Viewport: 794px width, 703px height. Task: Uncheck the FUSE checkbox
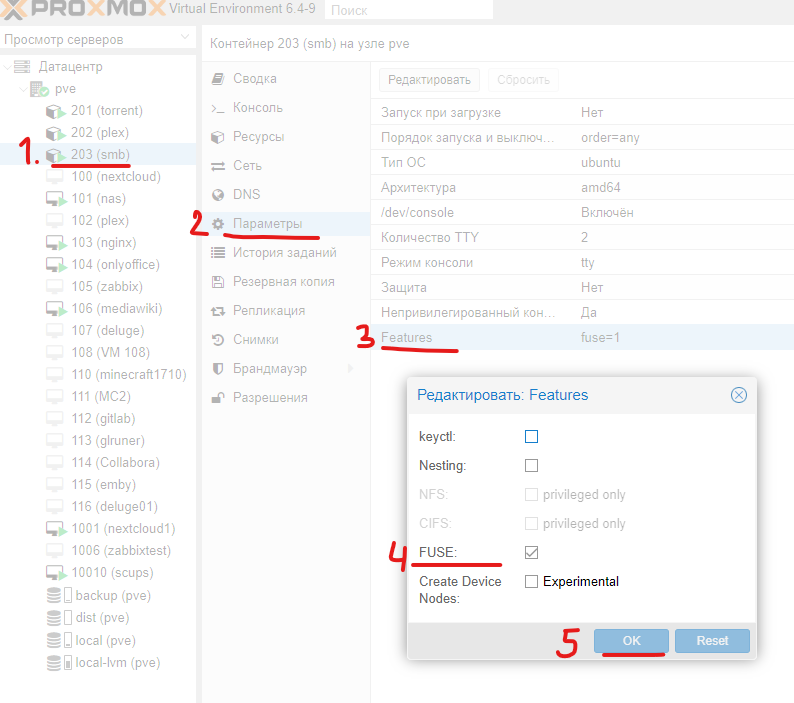pyautogui.click(x=531, y=552)
